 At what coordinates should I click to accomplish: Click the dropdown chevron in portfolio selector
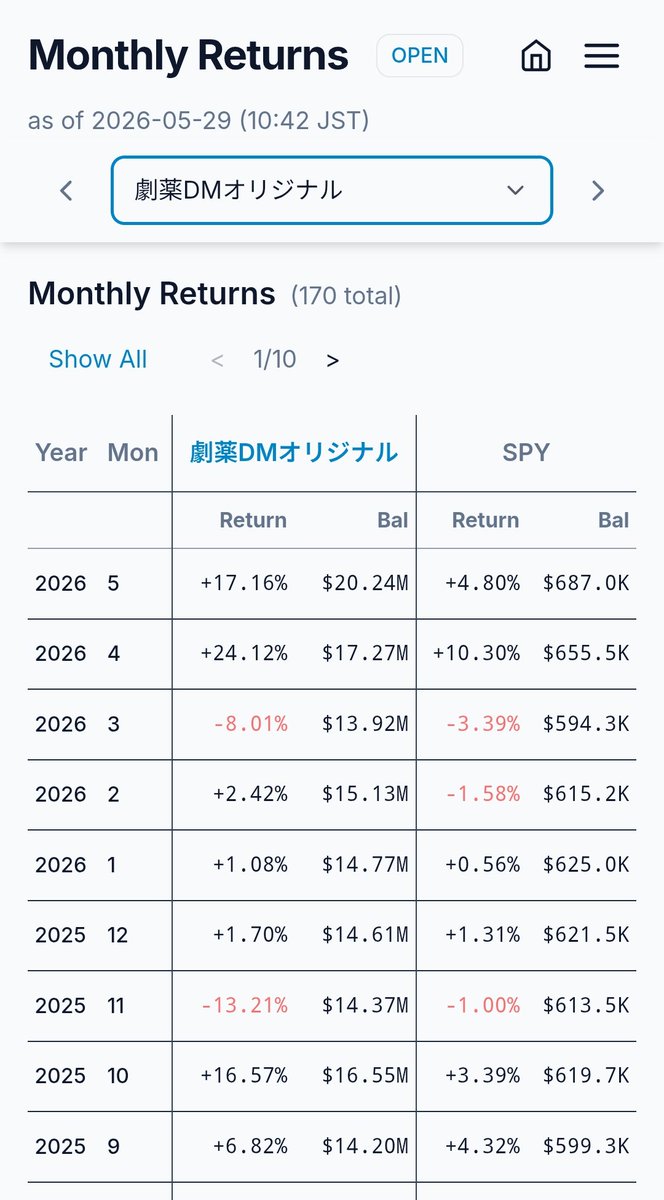[515, 190]
